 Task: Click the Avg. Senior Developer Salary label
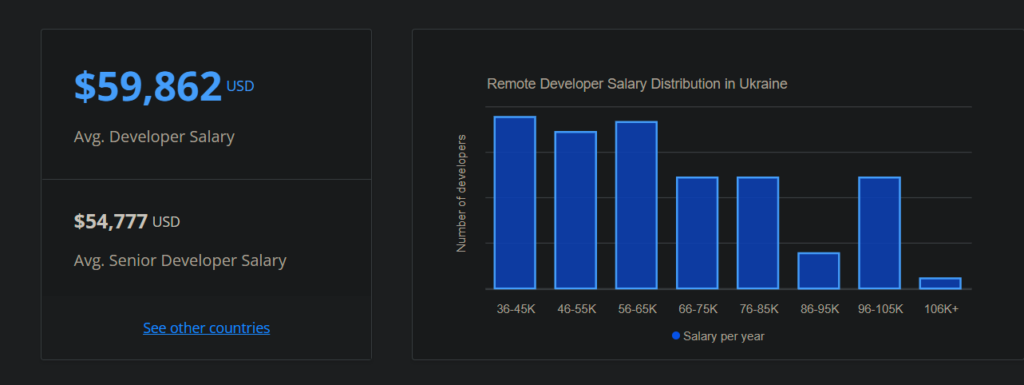click(180, 261)
